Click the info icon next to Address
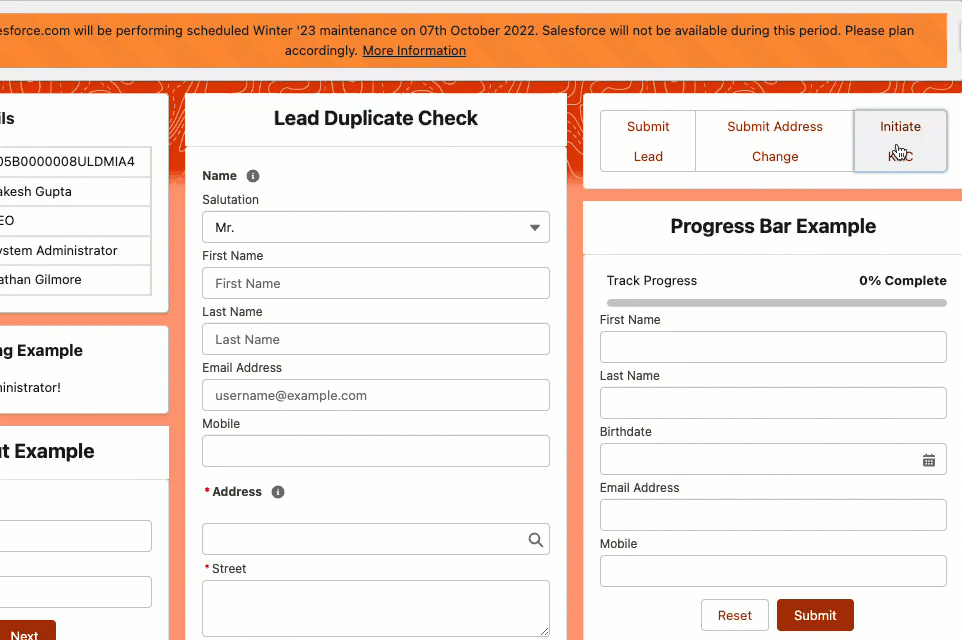This screenshot has width=962, height=640. pyautogui.click(x=278, y=491)
